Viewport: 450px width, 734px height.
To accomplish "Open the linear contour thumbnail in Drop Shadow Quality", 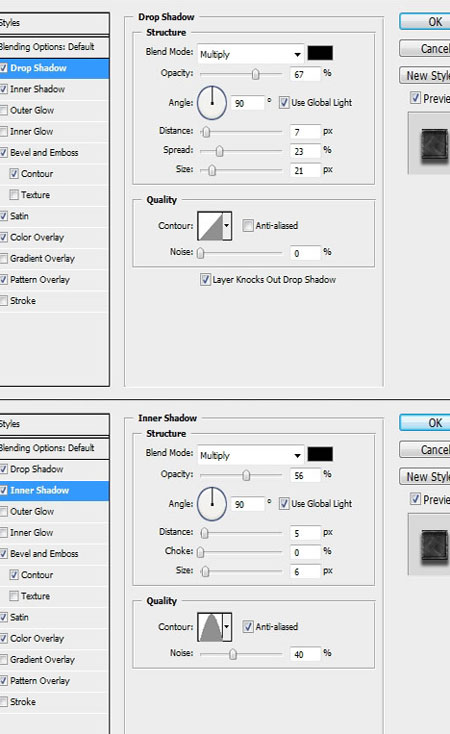I will 210,226.
